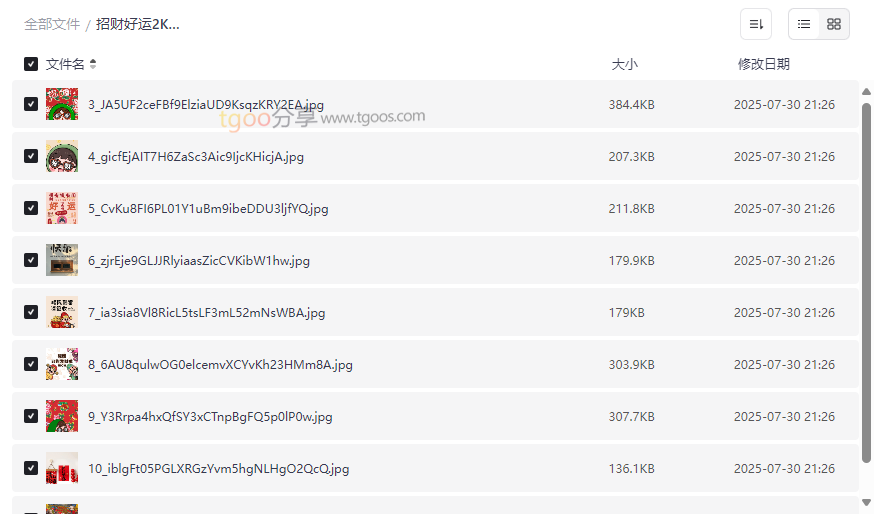Toggle the select-all files checkbox
This screenshot has height=514, width=874.
[x=31, y=64]
